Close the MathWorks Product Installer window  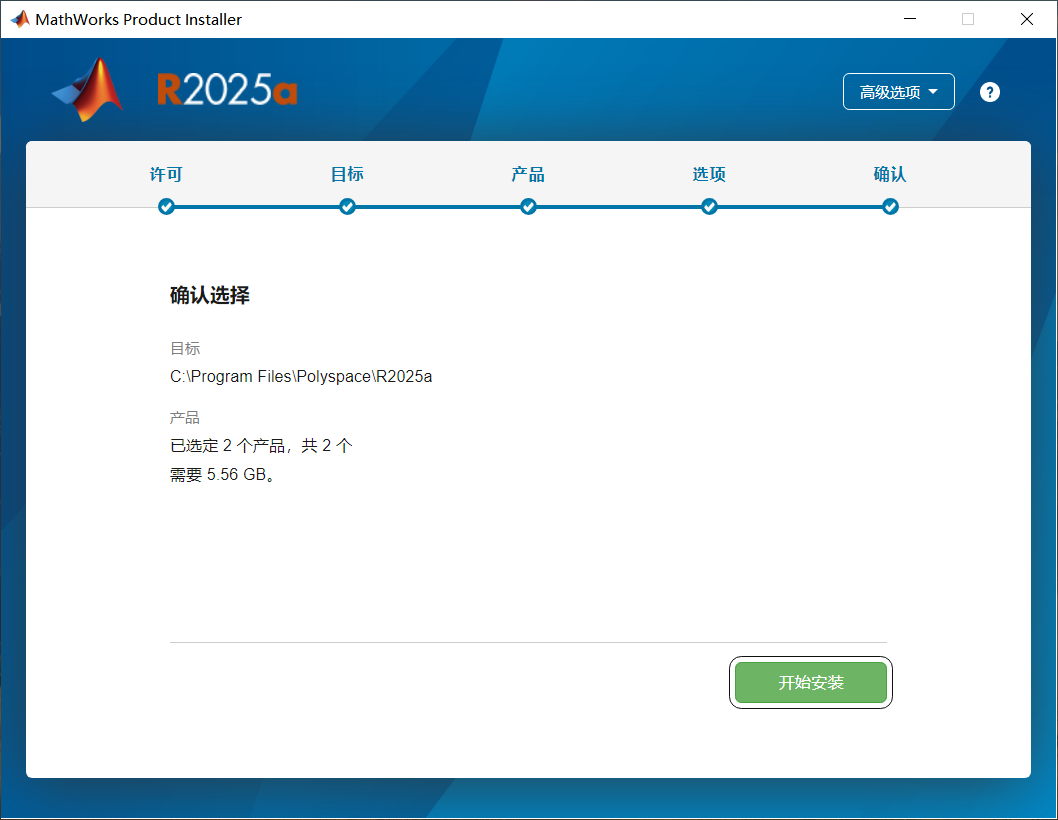[1026, 19]
